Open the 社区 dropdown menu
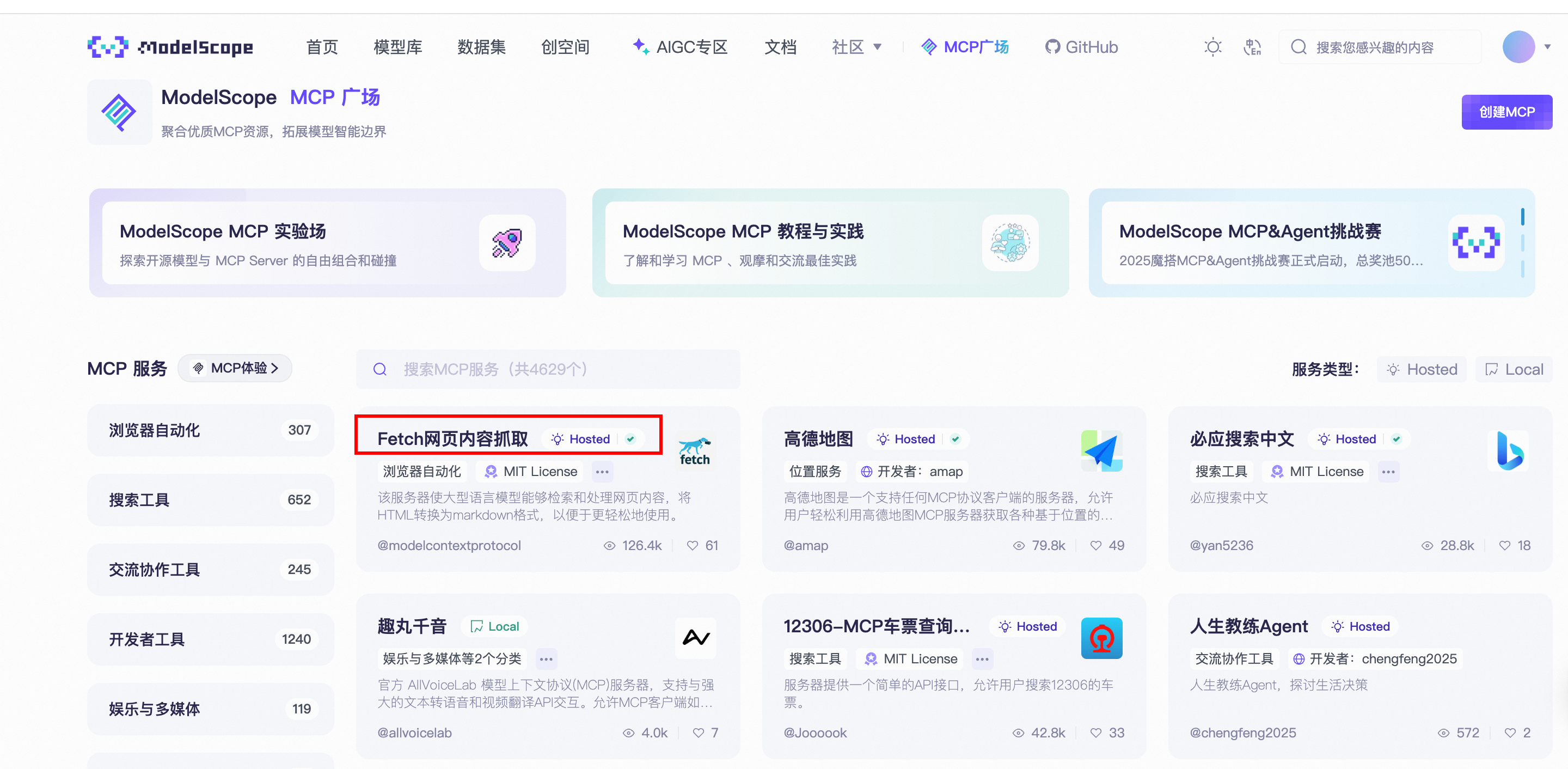 tap(856, 47)
